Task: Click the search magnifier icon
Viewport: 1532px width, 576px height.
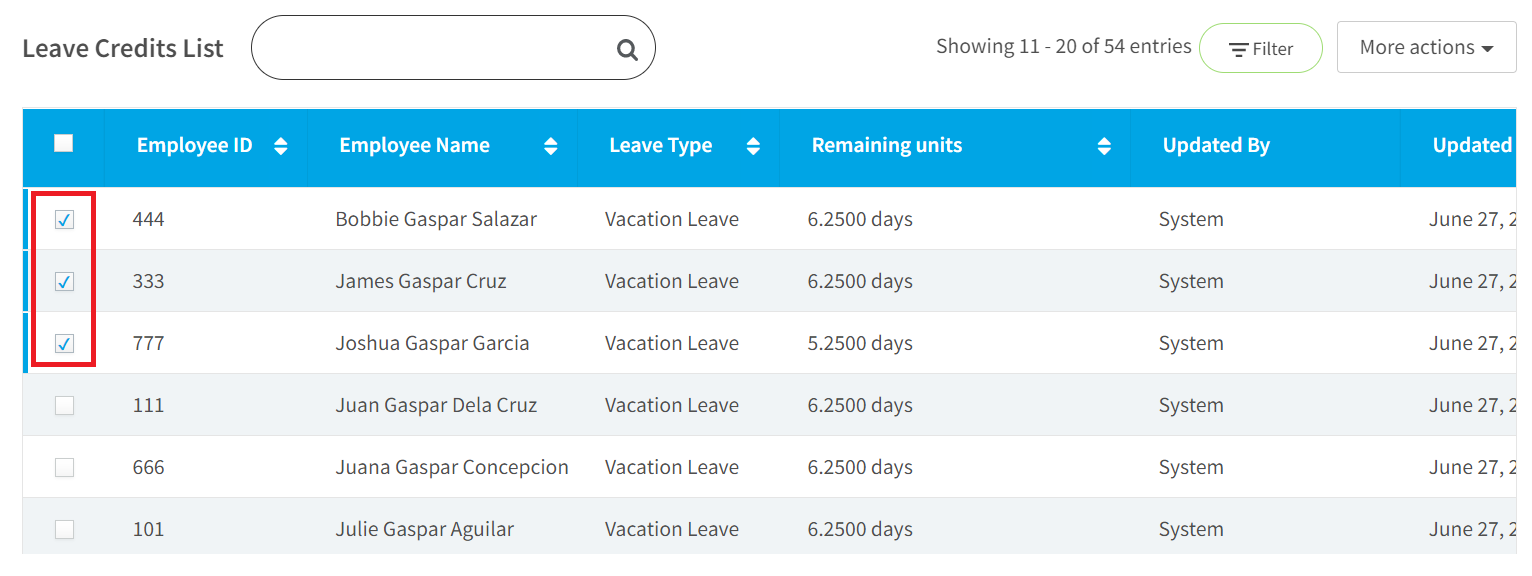Action: pyautogui.click(x=627, y=49)
